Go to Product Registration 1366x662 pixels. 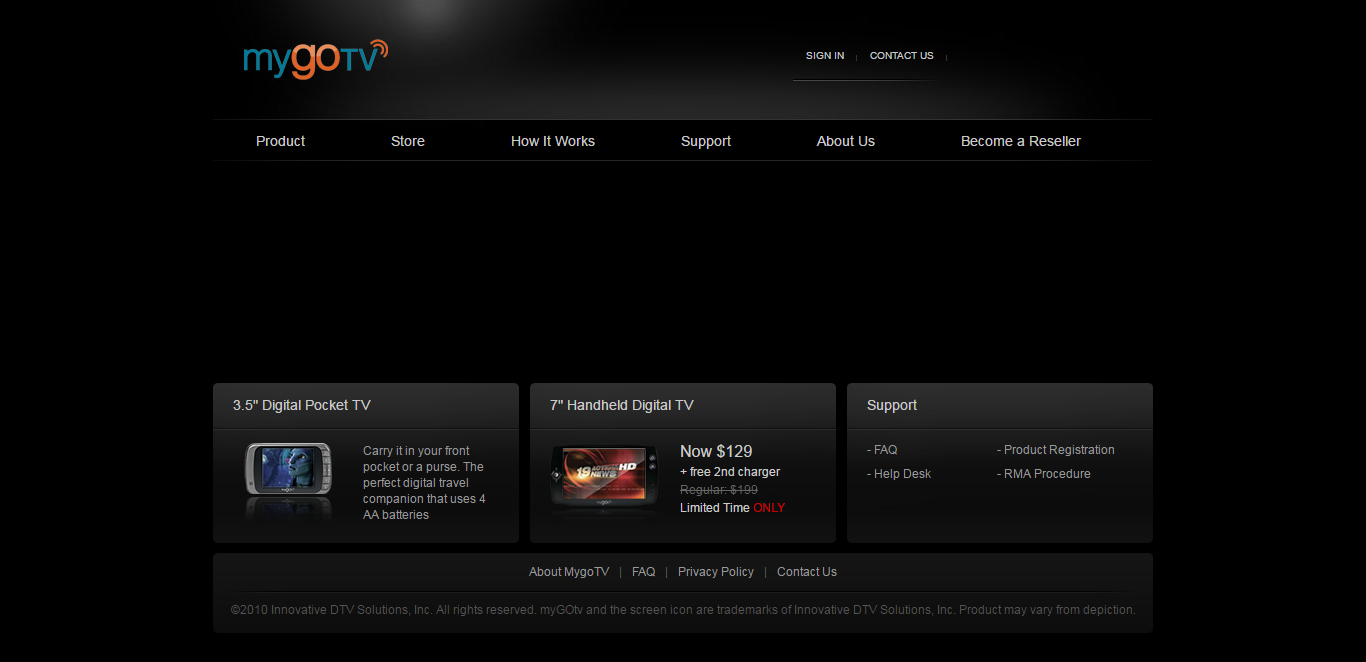pyautogui.click(x=1058, y=450)
